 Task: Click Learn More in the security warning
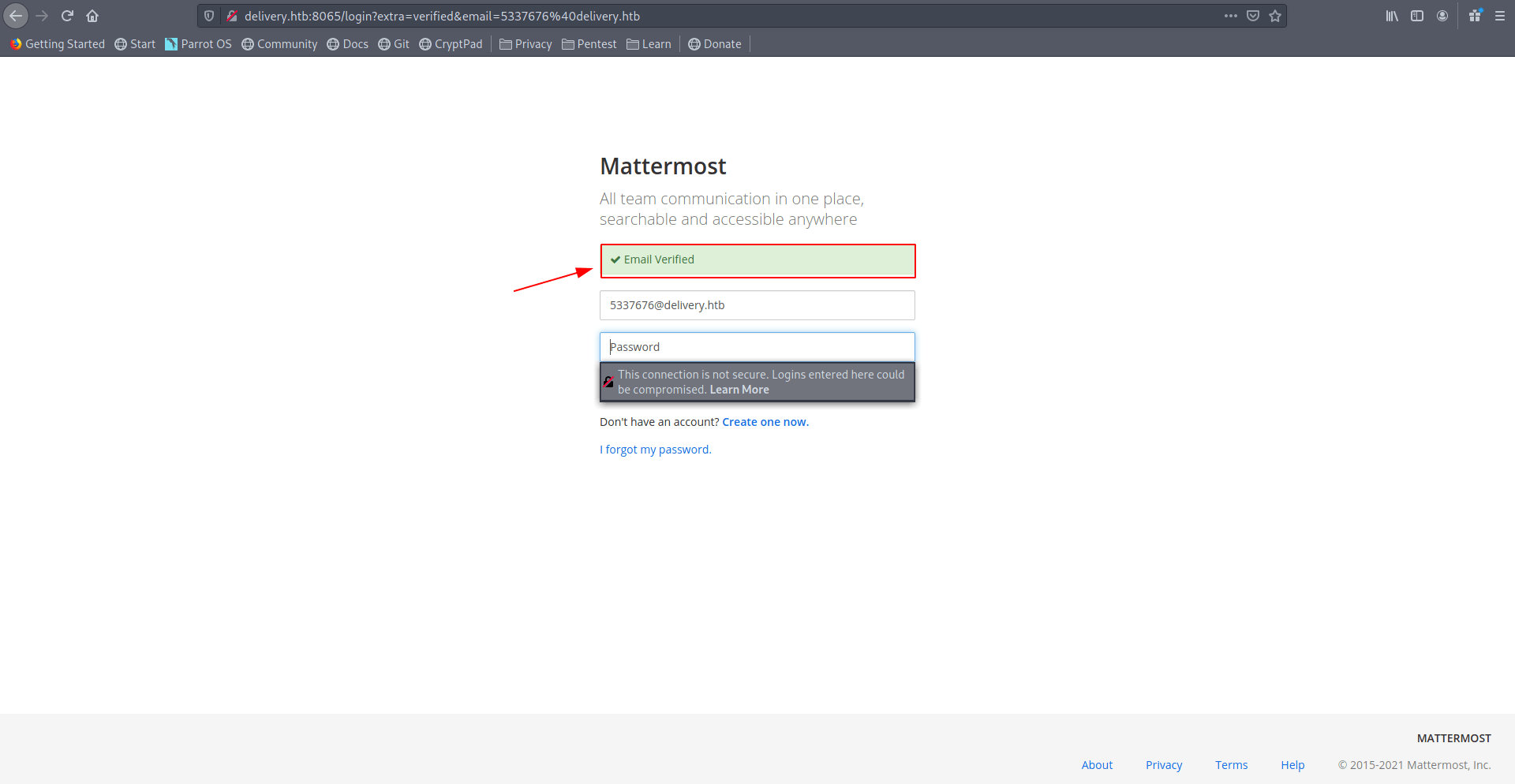pyautogui.click(x=739, y=390)
